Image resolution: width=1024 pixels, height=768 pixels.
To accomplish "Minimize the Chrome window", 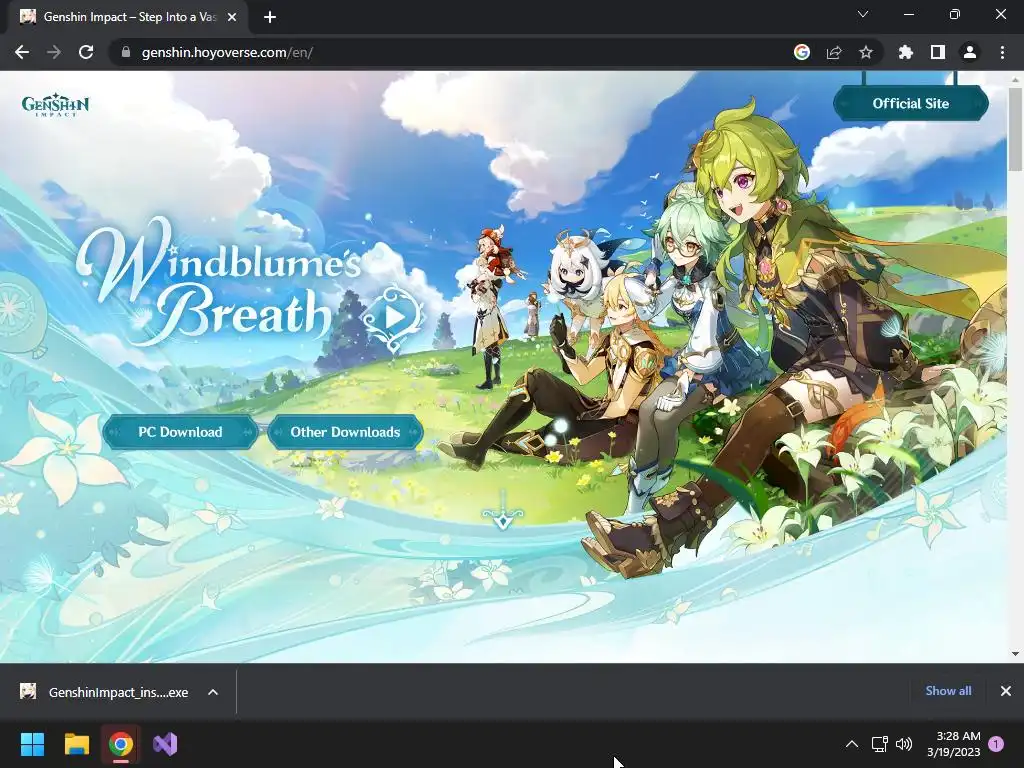I will 908,14.
